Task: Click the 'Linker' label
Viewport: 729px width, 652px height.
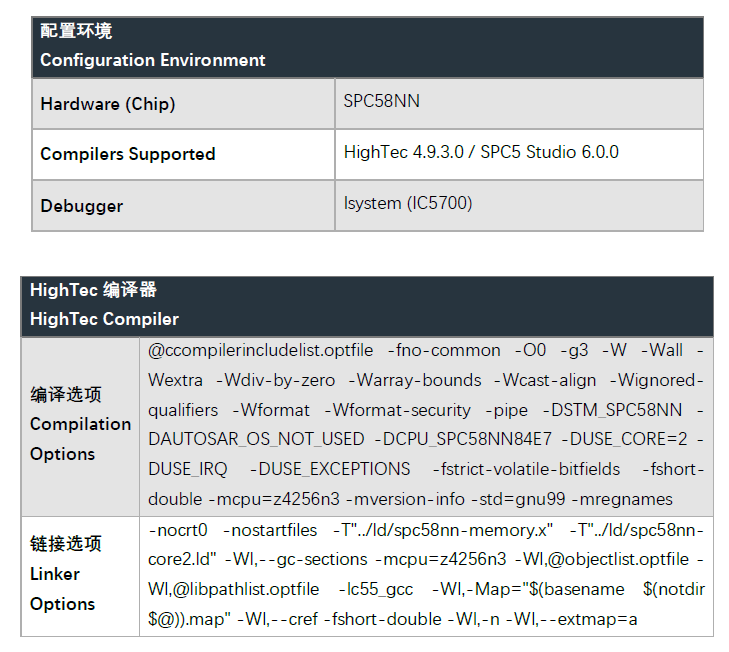Action: [x=55, y=574]
